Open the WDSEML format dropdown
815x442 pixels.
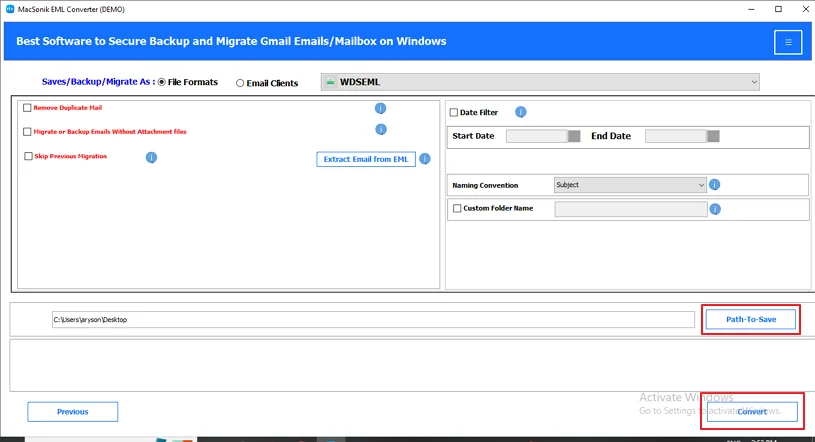coord(540,82)
